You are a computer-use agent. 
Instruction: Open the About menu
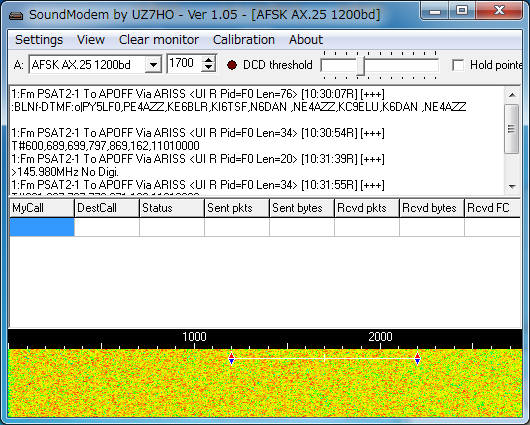coord(306,40)
